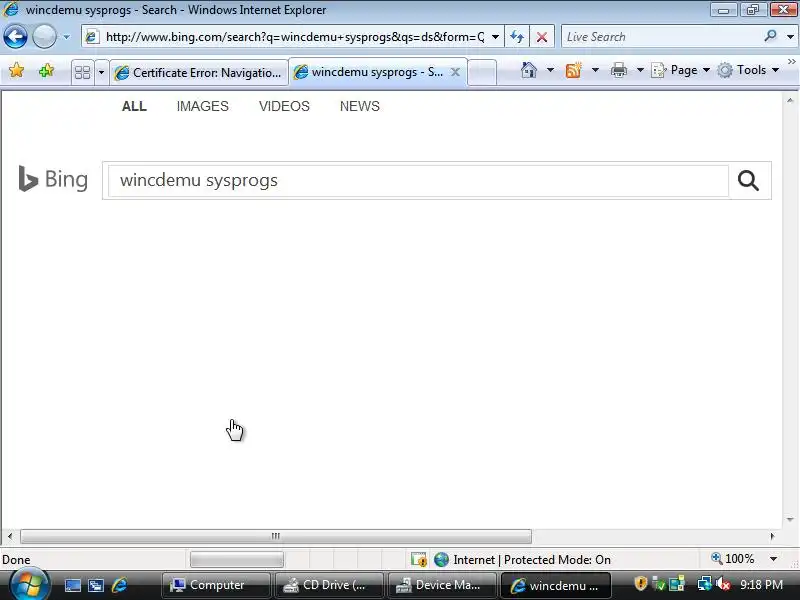Viewport: 800px width, 600px height.
Task: Click Switch between windows quick launch icon
Action: (x=95, y=585)
